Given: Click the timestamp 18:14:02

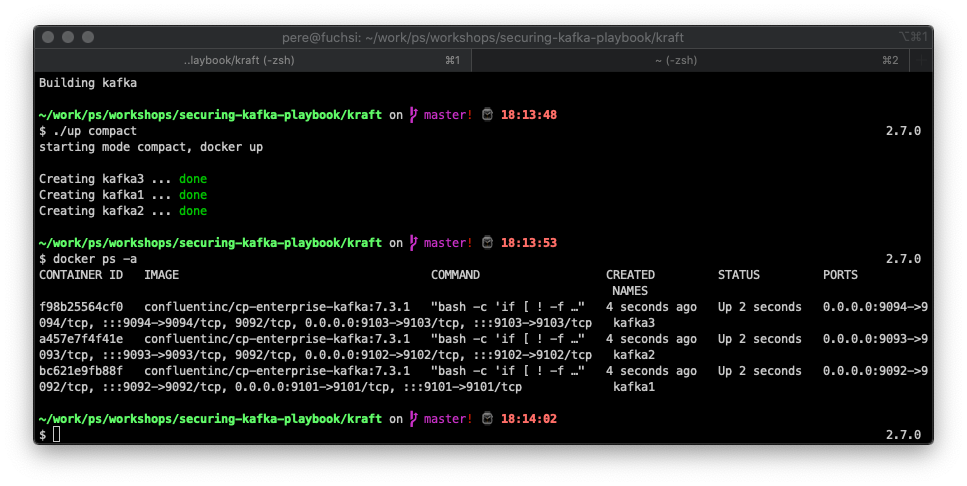Looking at the screenshot, I should point(529,419).
